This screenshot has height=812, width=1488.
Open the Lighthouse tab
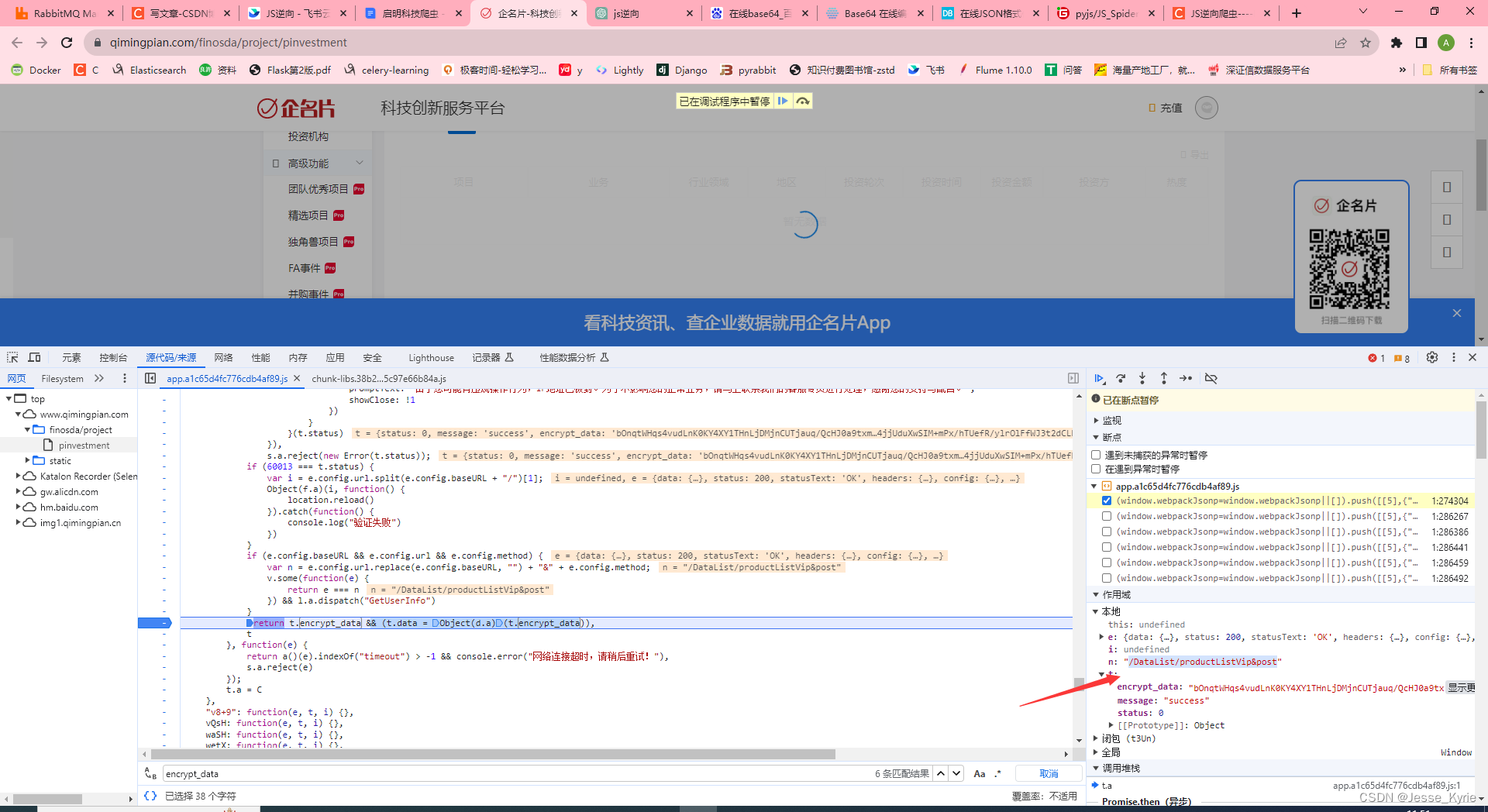pyautogui.click(x=431, y=357)
